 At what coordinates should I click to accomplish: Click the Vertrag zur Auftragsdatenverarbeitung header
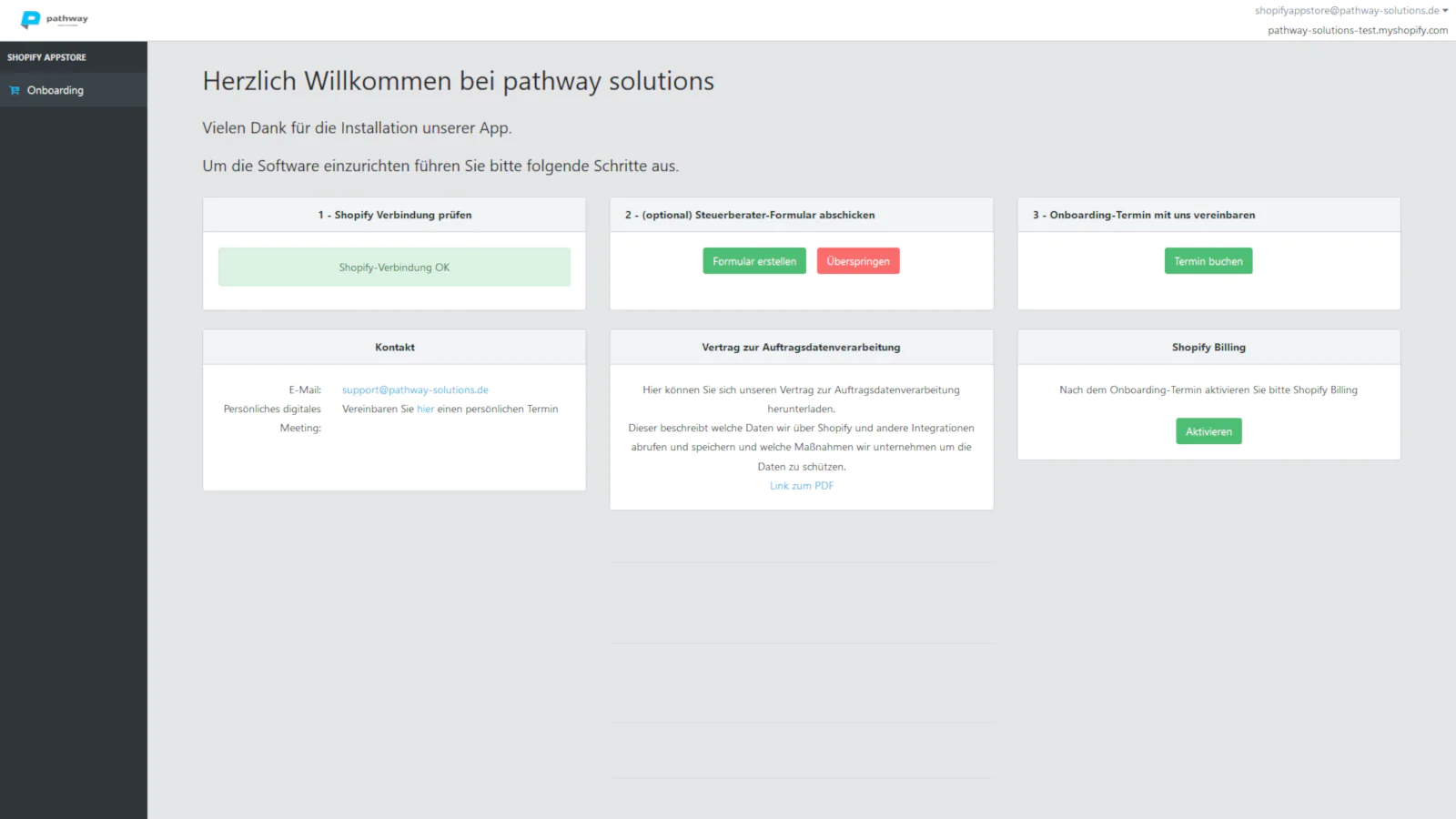click(x=801, y=348)
